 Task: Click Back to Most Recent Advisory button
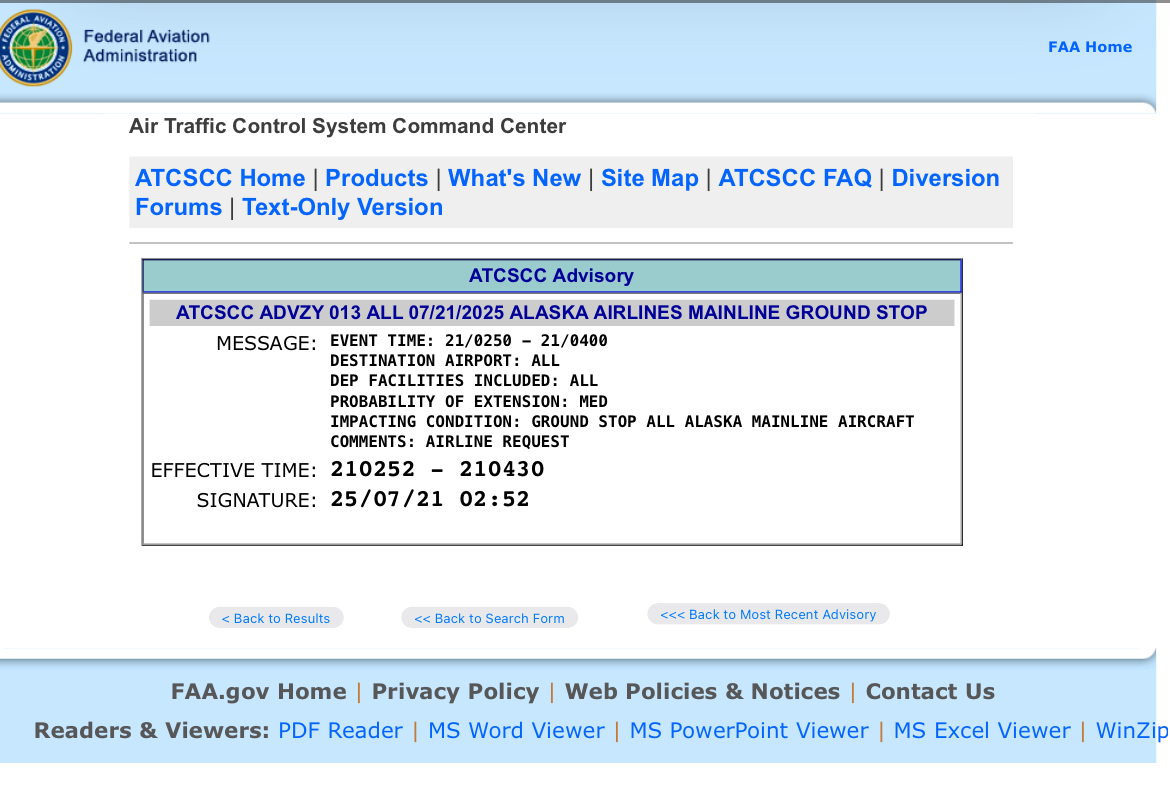[768, 614]
